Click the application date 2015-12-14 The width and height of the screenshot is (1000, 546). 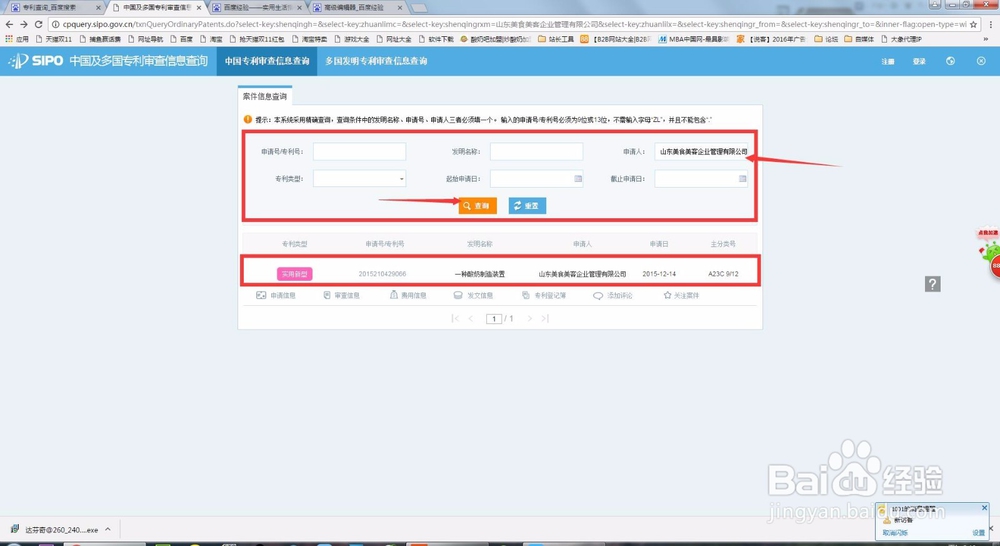coord(659,274)
